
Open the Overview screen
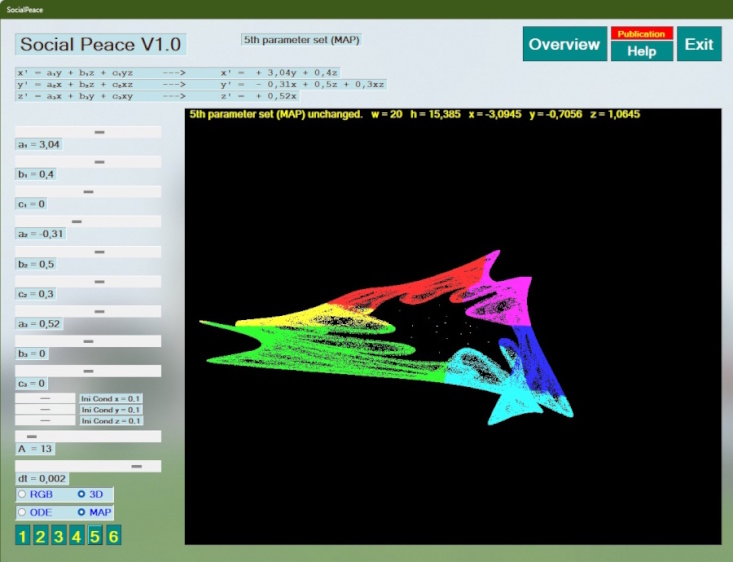click(x=564, y=44)
